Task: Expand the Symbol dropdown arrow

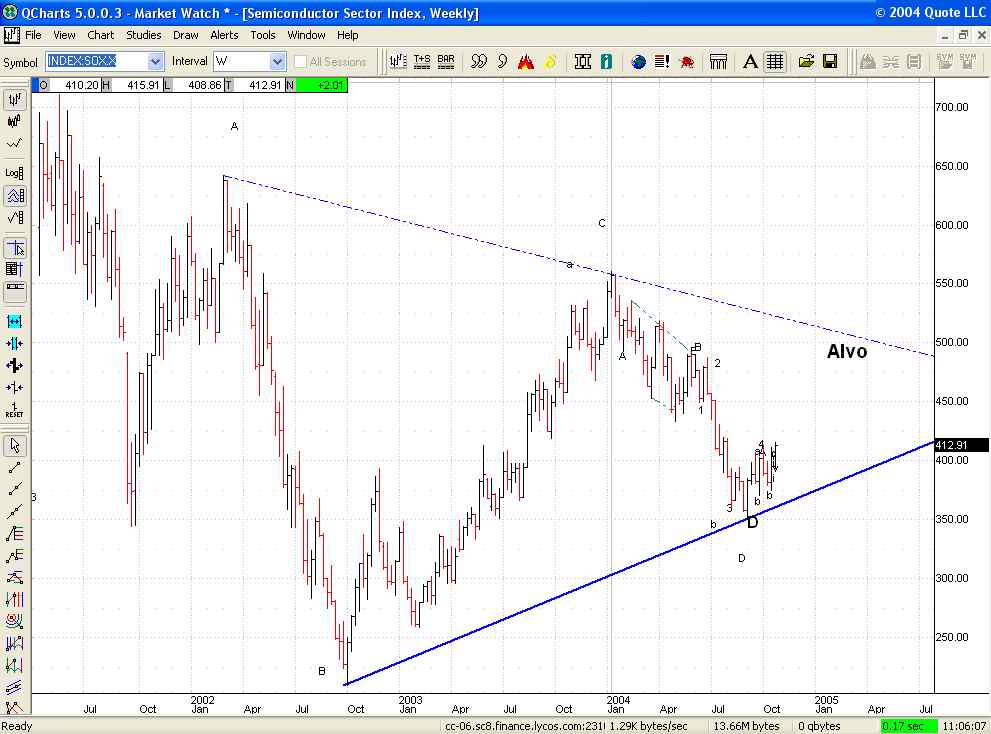Action: 155,61
